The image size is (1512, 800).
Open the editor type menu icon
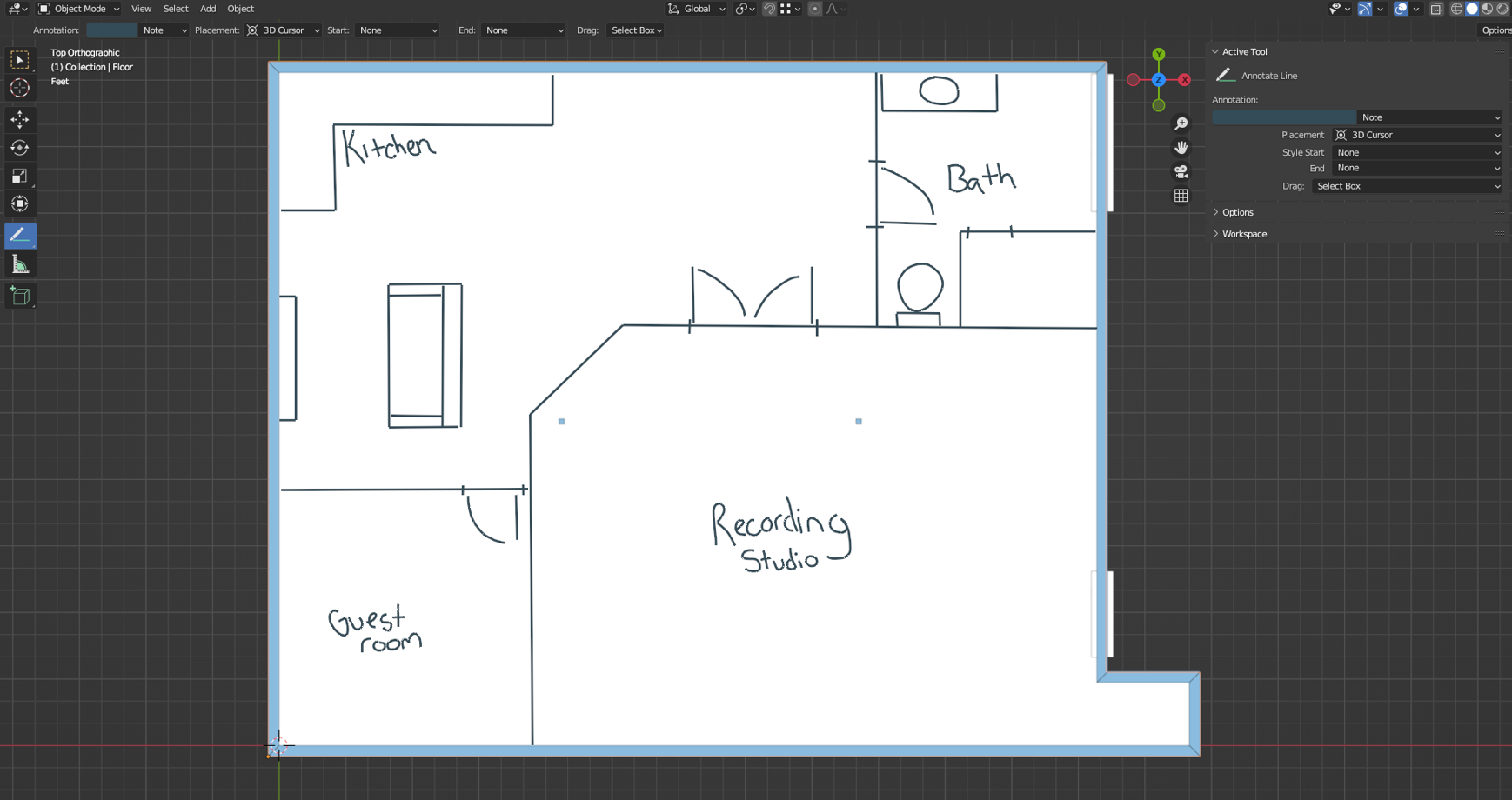pyautogui.click(x=17, y=9)
